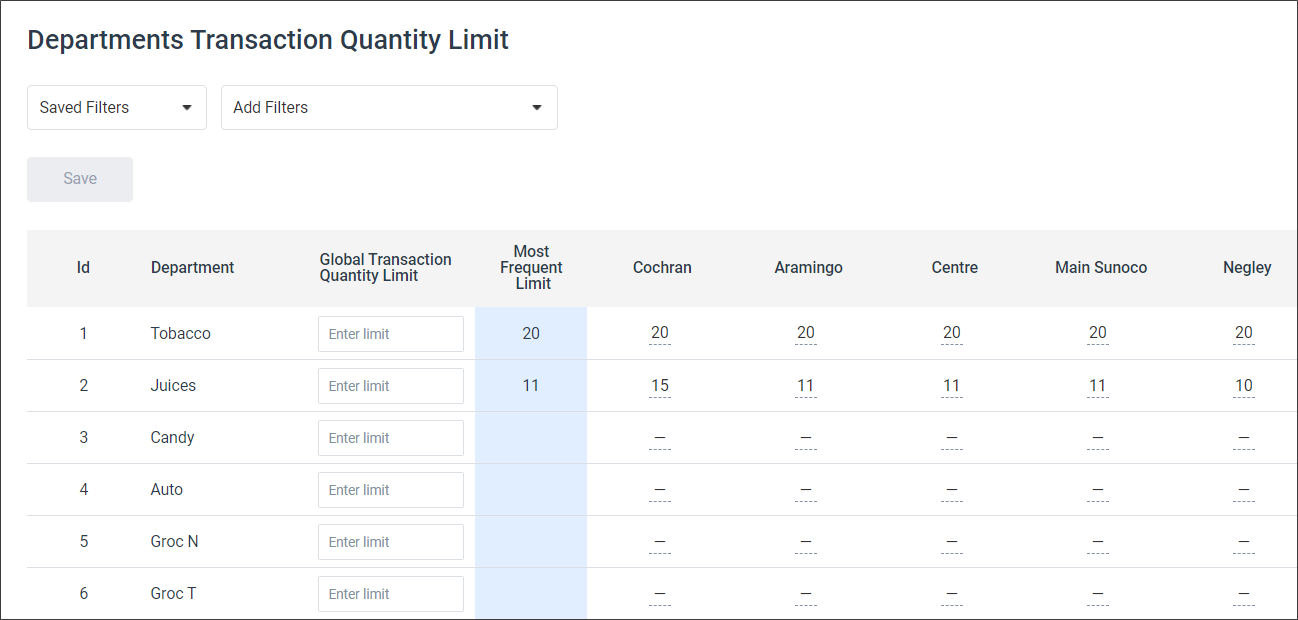The image size is (1298, 620).
Task: Click the empty Centre limit for Candy
Action: [951, 437]
